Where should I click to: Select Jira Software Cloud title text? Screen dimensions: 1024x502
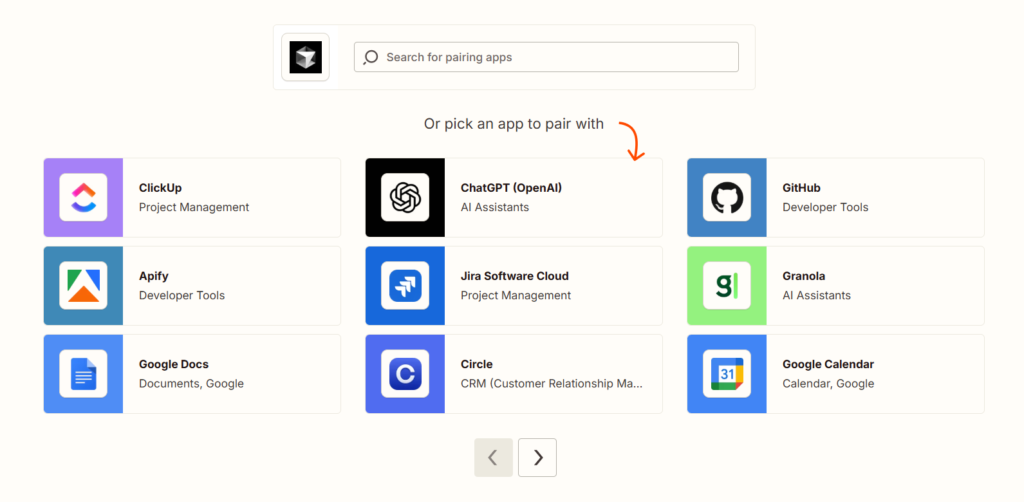coord(515,276)
